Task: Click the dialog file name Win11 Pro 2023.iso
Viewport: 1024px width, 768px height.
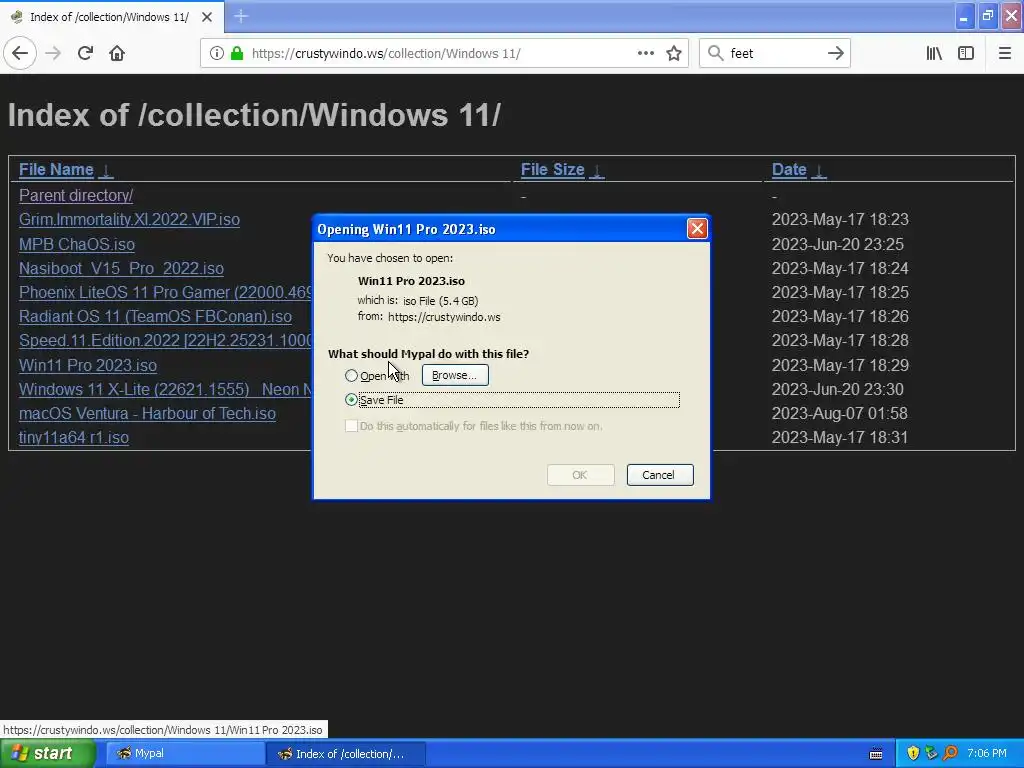Action: 411,281
